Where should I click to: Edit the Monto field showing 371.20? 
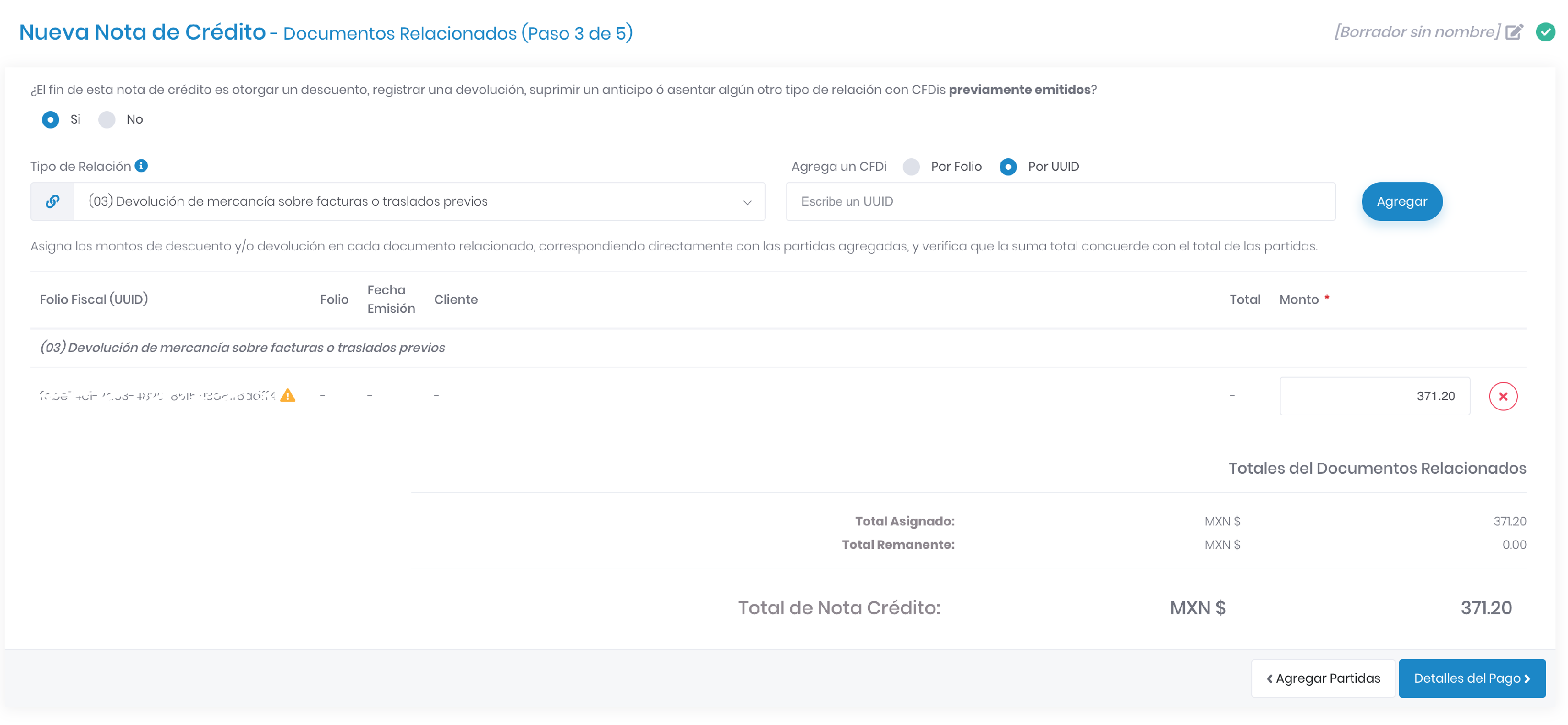coord(1375,396)
